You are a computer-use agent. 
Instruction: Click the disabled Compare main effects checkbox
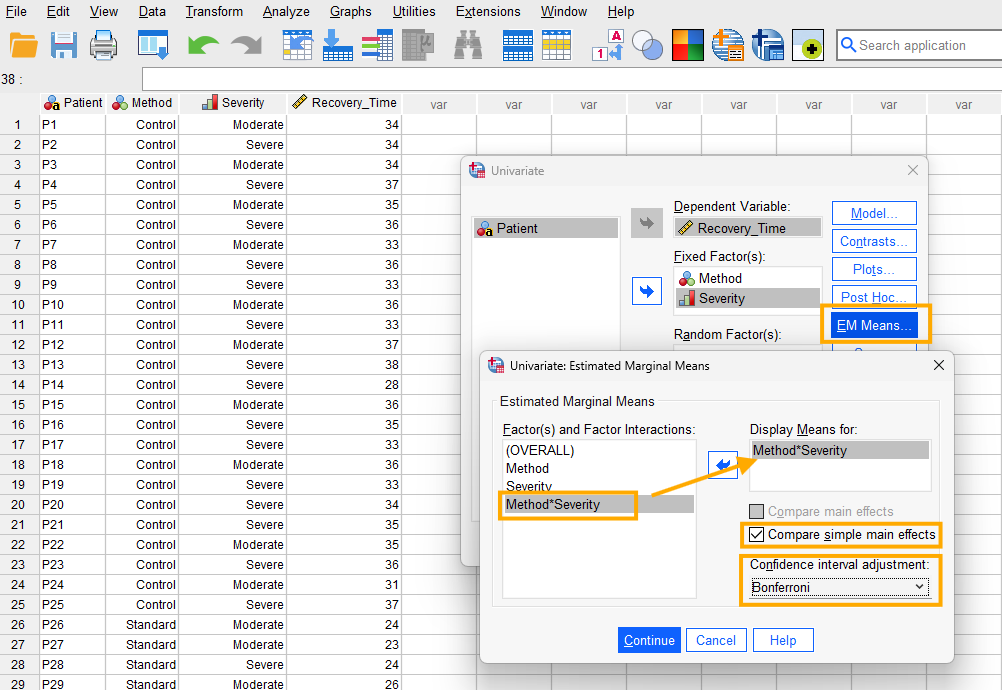click(x=758, y=511)
